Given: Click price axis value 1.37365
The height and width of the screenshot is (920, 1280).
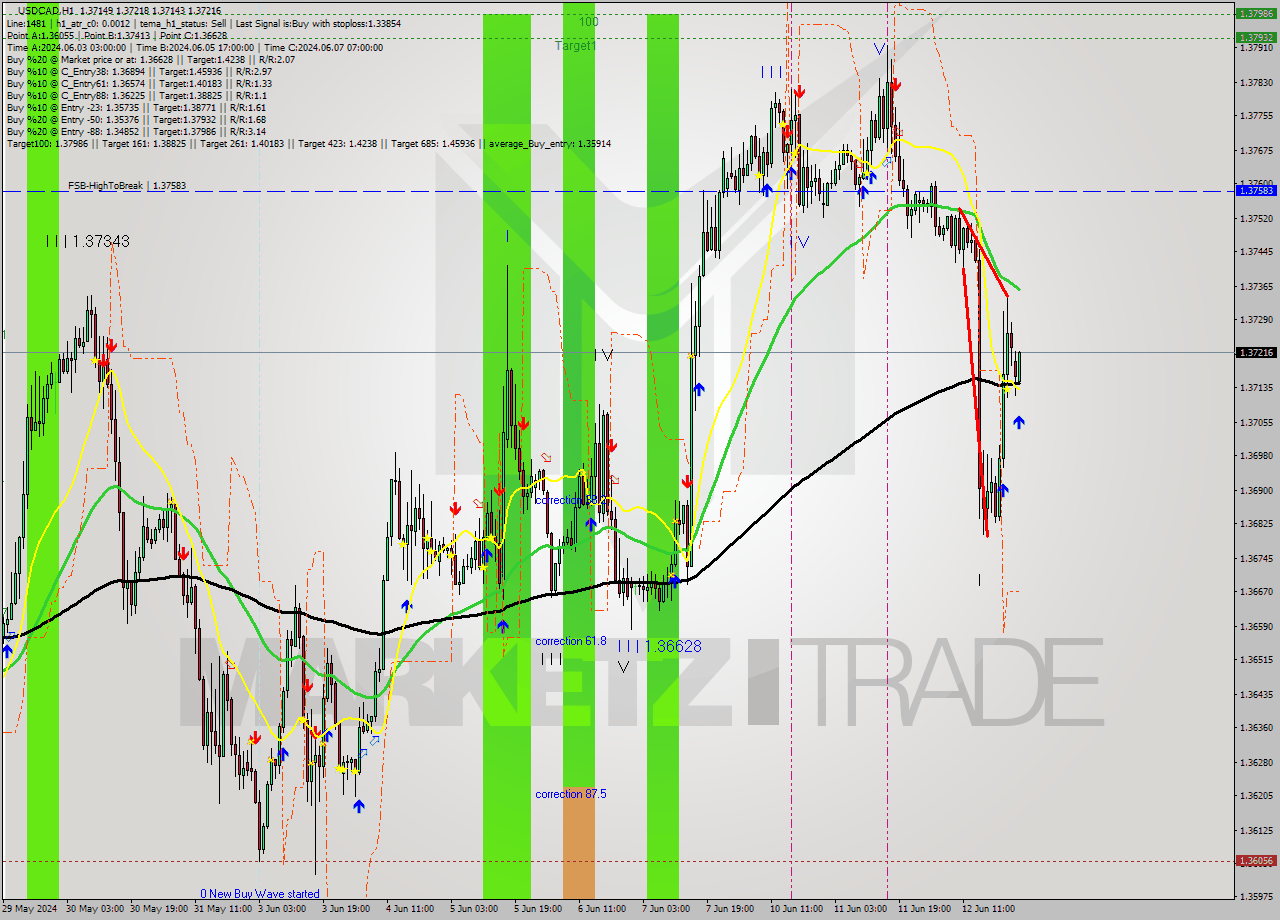Looking at the screenshot, I should click(1256, 287).
